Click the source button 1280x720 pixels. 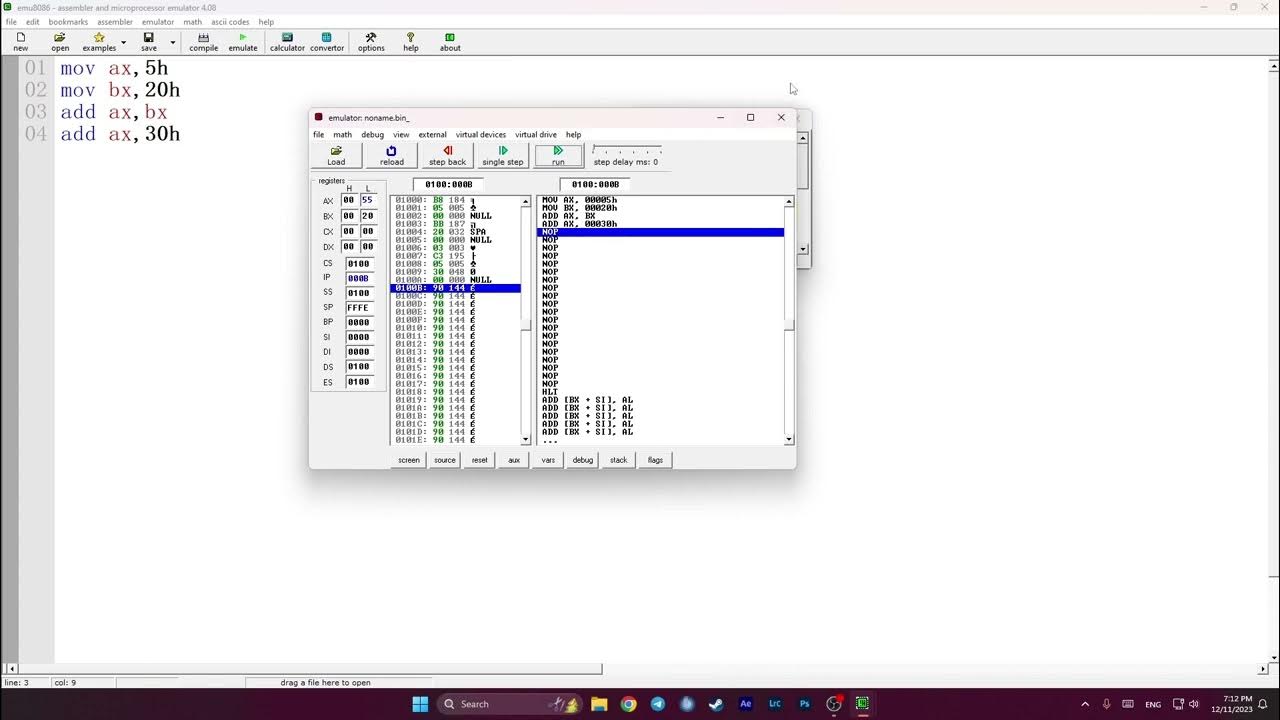click(x=445, y=460)
